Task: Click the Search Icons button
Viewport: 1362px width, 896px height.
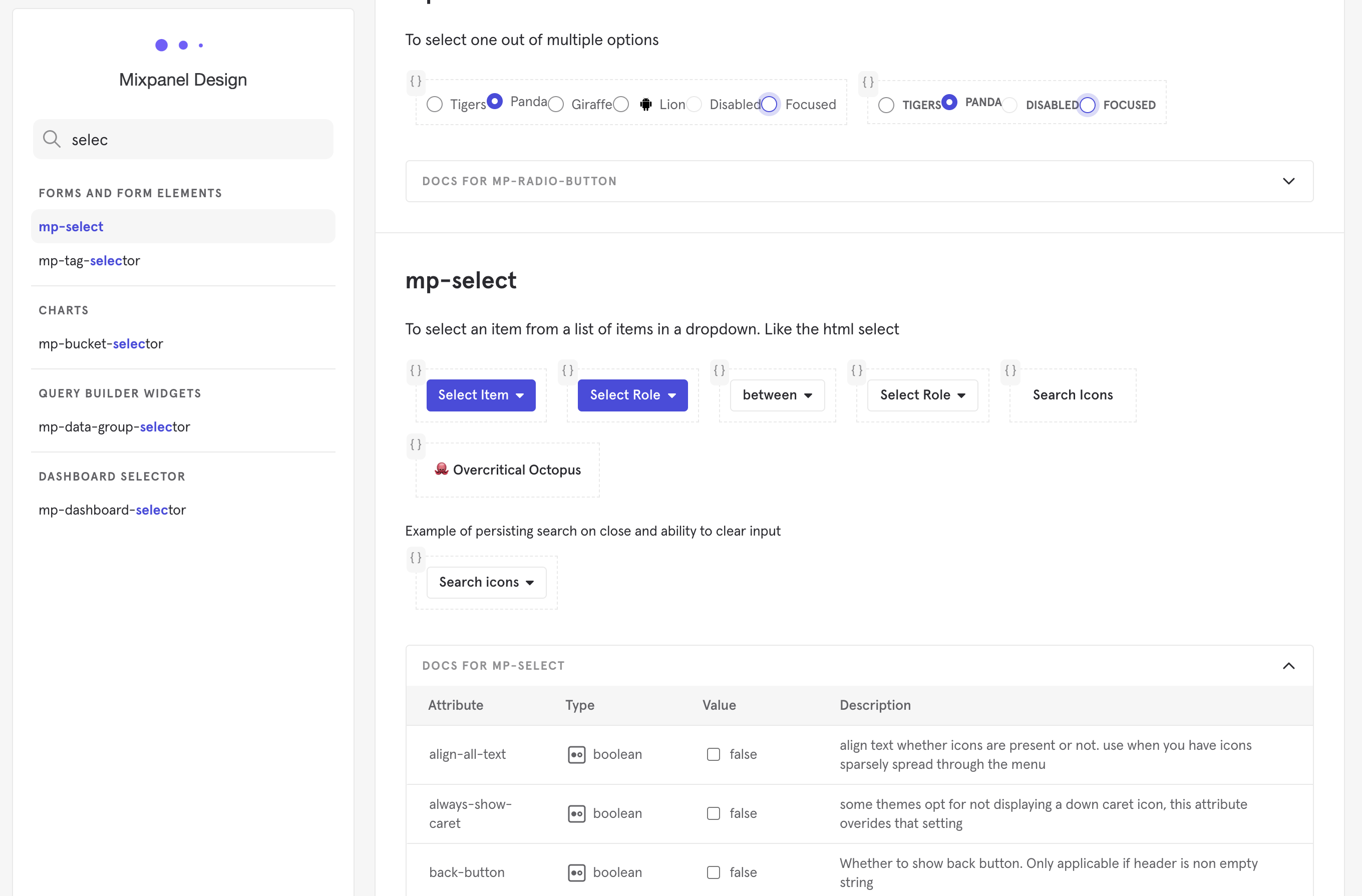Action: click(1073, 395)
